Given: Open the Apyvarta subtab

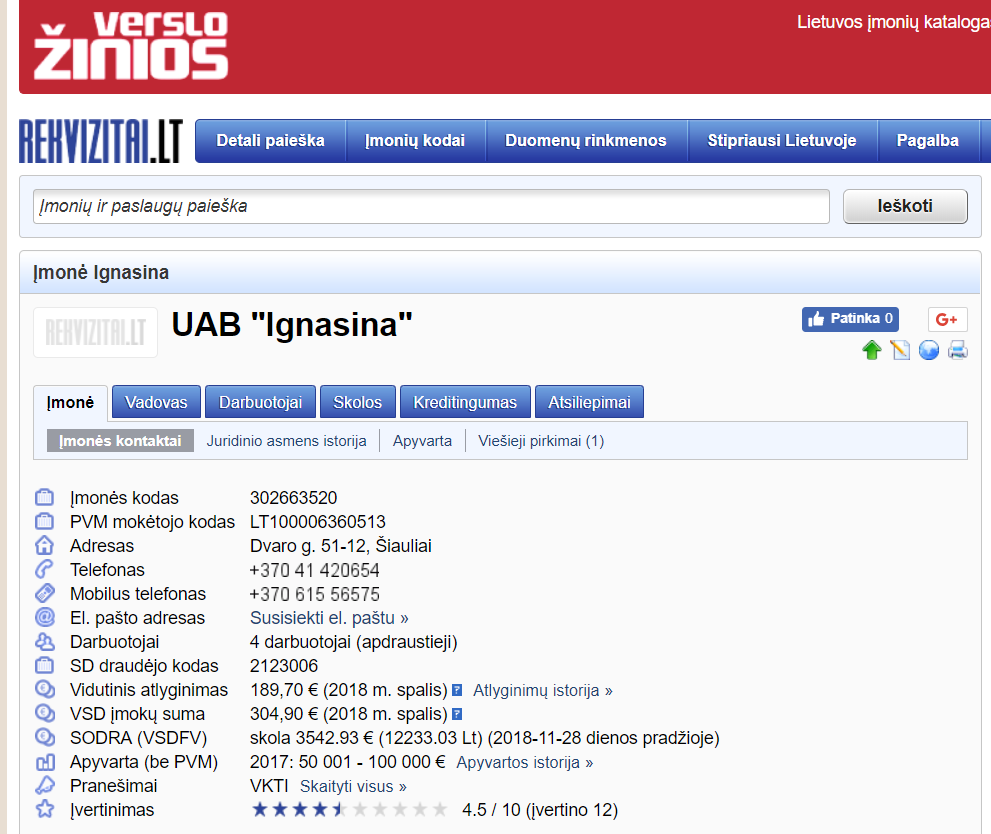Looking at the screenshot, I should (x=422, y=441).
